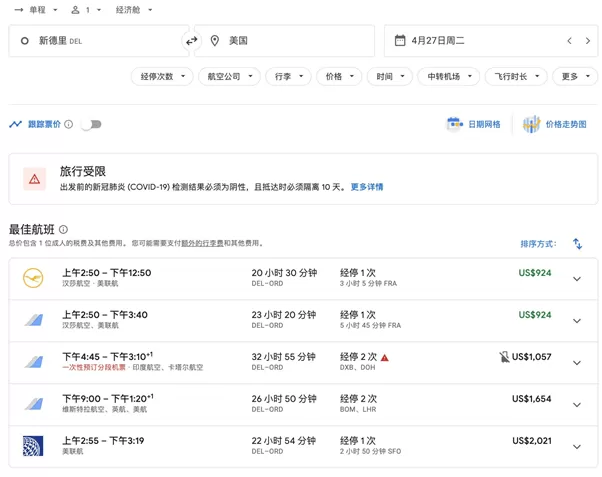Click the 26 小时 50 分钟 duration text
Viewport: 602px width, 477px height.
coord(284,399)
